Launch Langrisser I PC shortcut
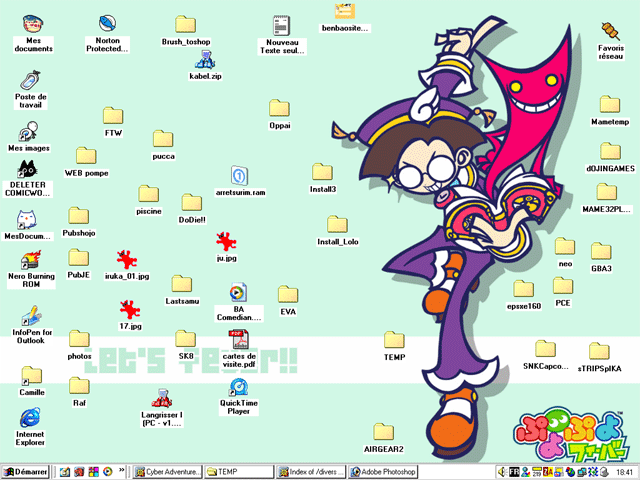Screen dimensions: 640x480 (x=162, y=398)
